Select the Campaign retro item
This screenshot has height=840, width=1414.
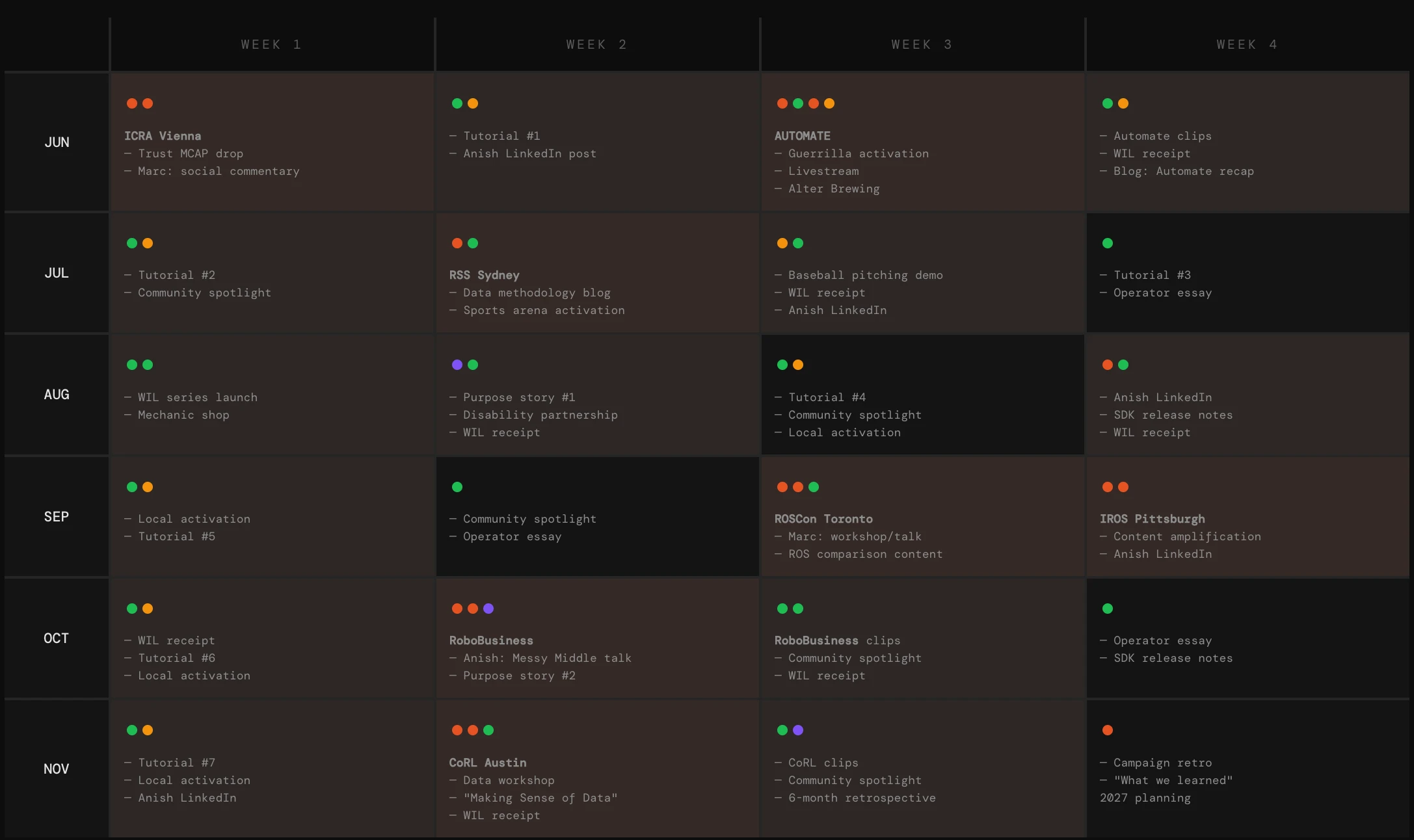point(1156,763)
